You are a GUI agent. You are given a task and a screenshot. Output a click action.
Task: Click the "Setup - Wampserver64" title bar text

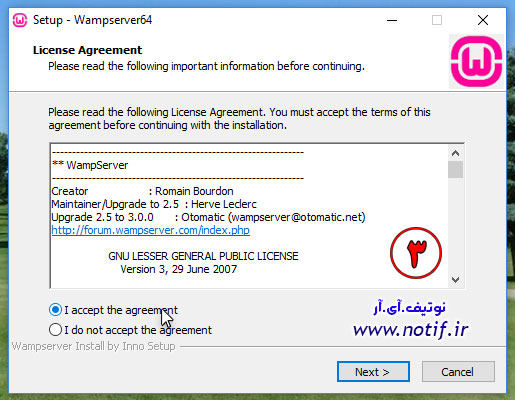click(x=92, y=20)
